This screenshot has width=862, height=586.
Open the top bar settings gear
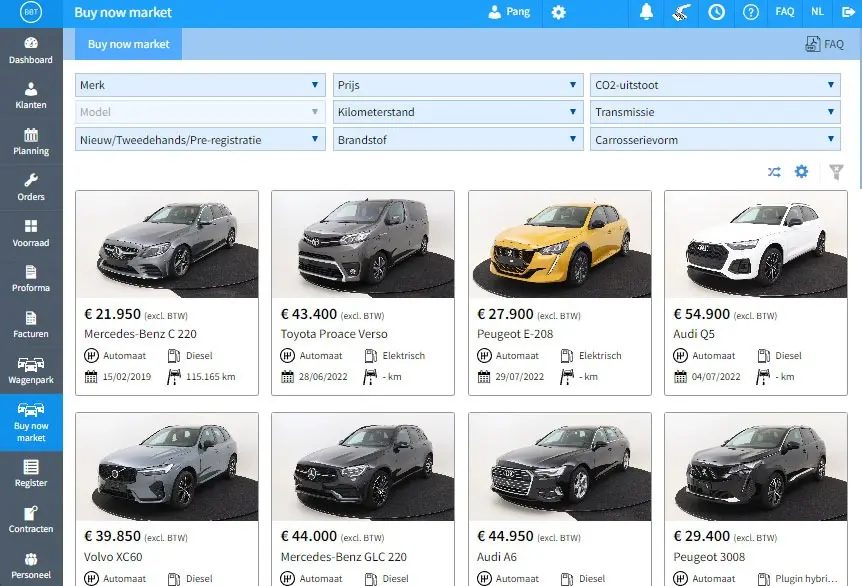559,12
